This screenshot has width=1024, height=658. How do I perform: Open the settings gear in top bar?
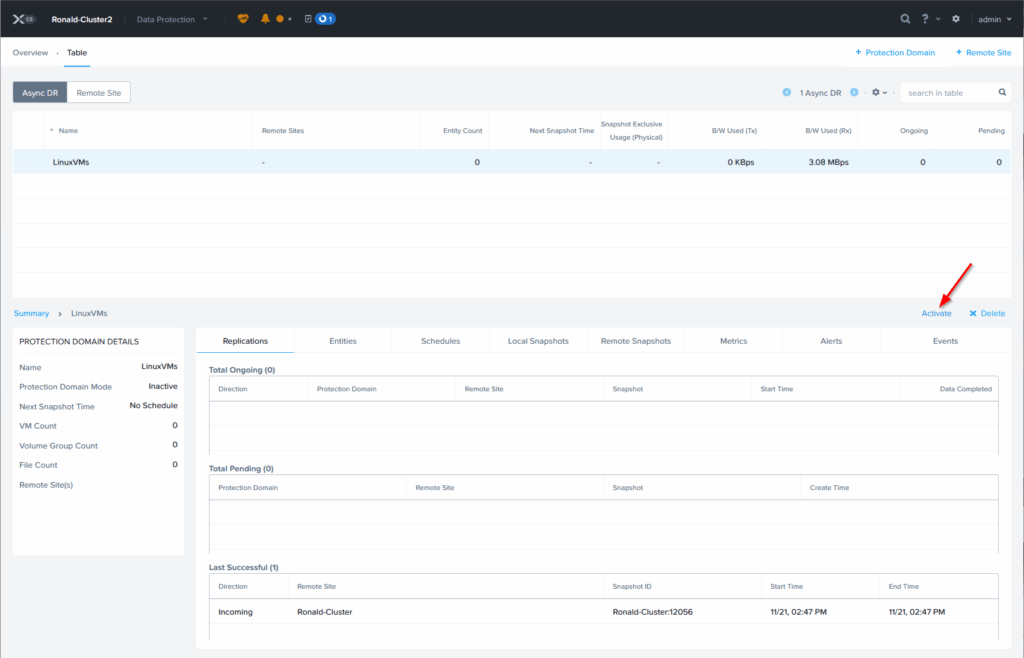[x=956, y=18]
